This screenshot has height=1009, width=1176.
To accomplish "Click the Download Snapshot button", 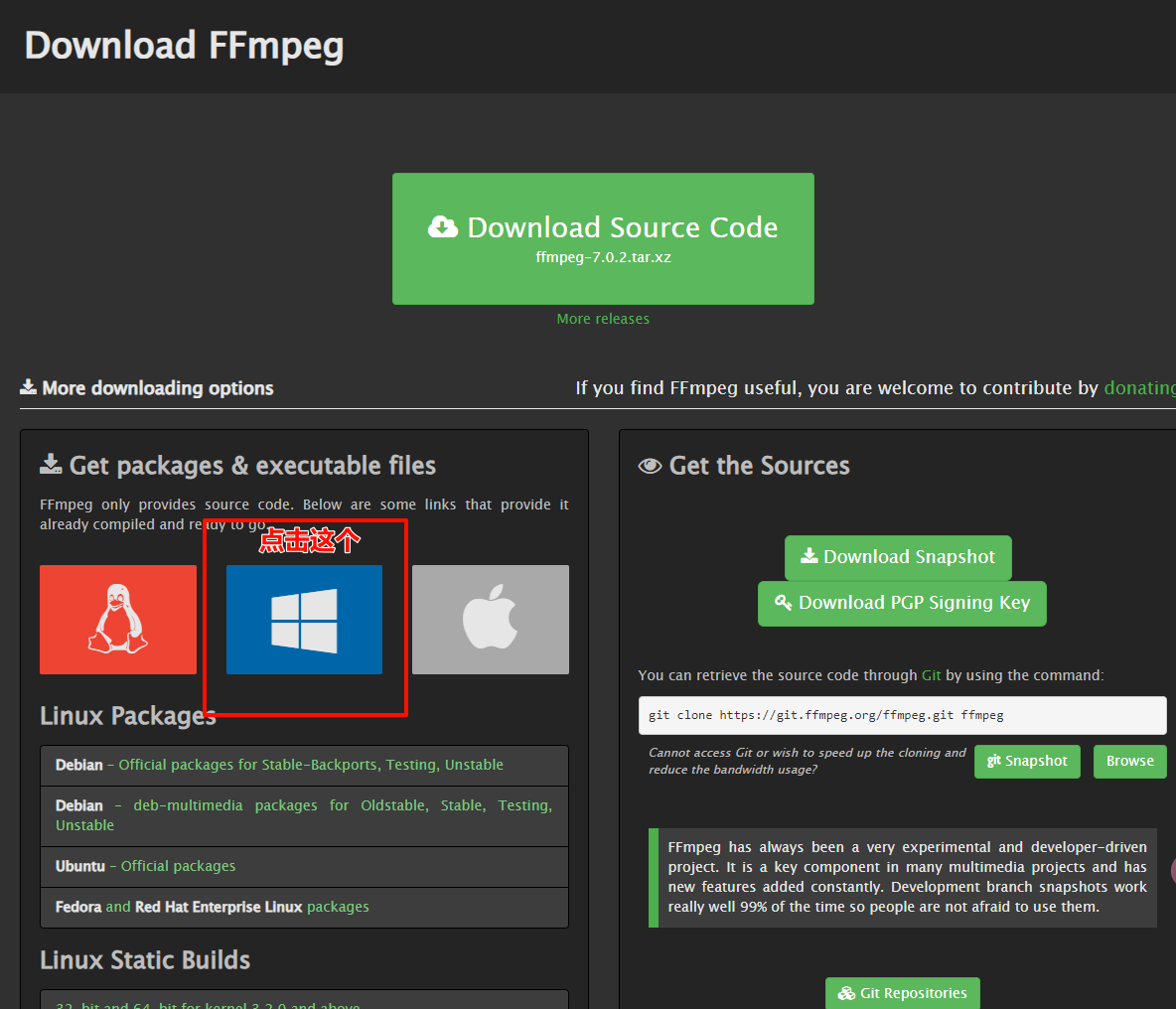I will (898, 557).
